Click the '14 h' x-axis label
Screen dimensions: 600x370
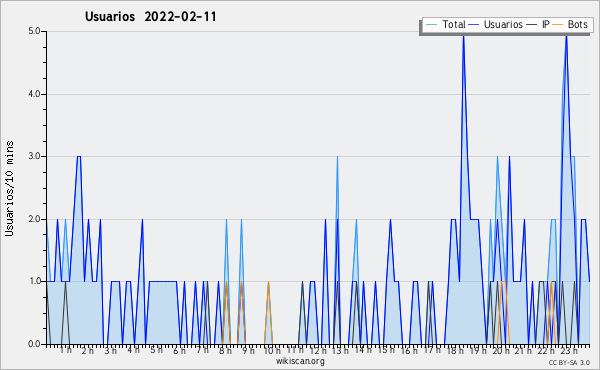(363, 350)
